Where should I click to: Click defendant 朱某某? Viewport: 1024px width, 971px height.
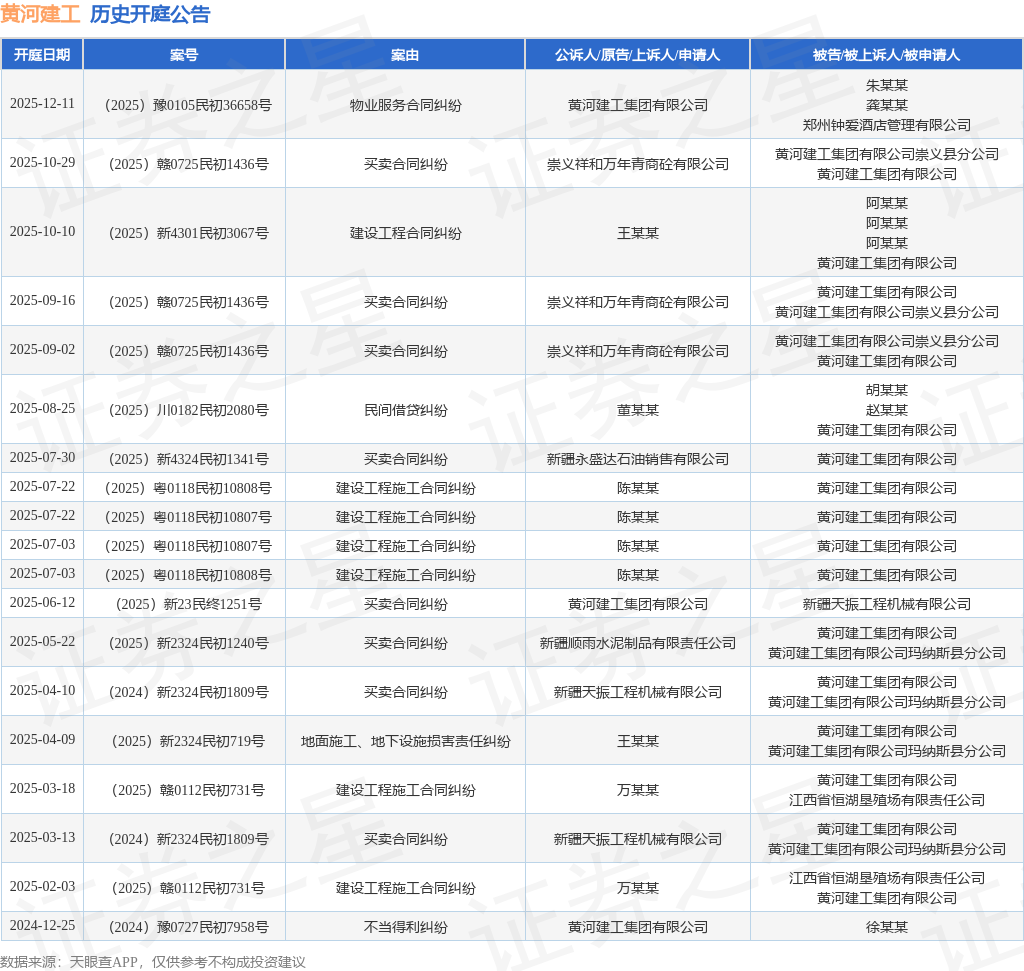click(886, 85)
